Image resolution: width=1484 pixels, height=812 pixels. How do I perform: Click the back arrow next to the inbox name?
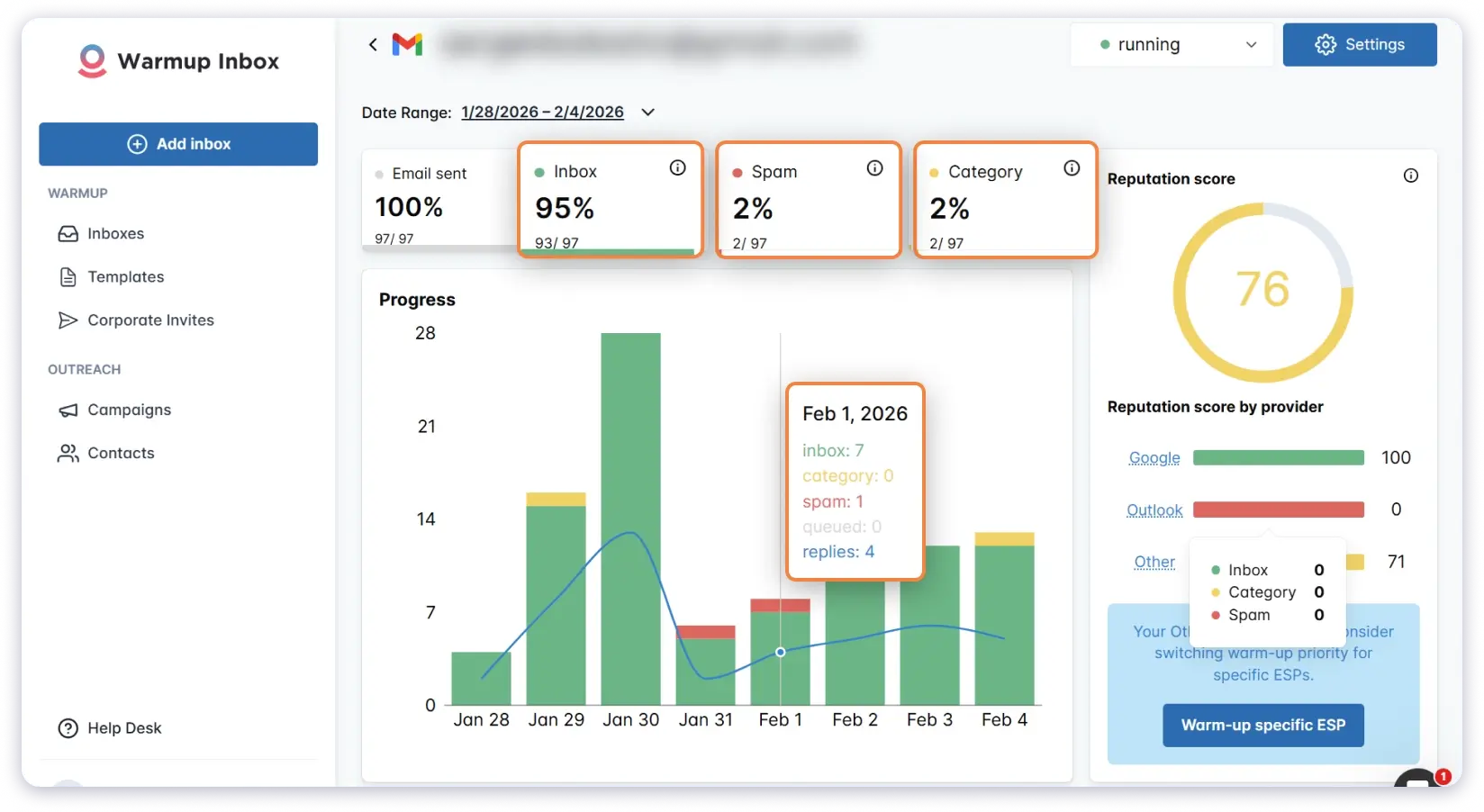372,44
